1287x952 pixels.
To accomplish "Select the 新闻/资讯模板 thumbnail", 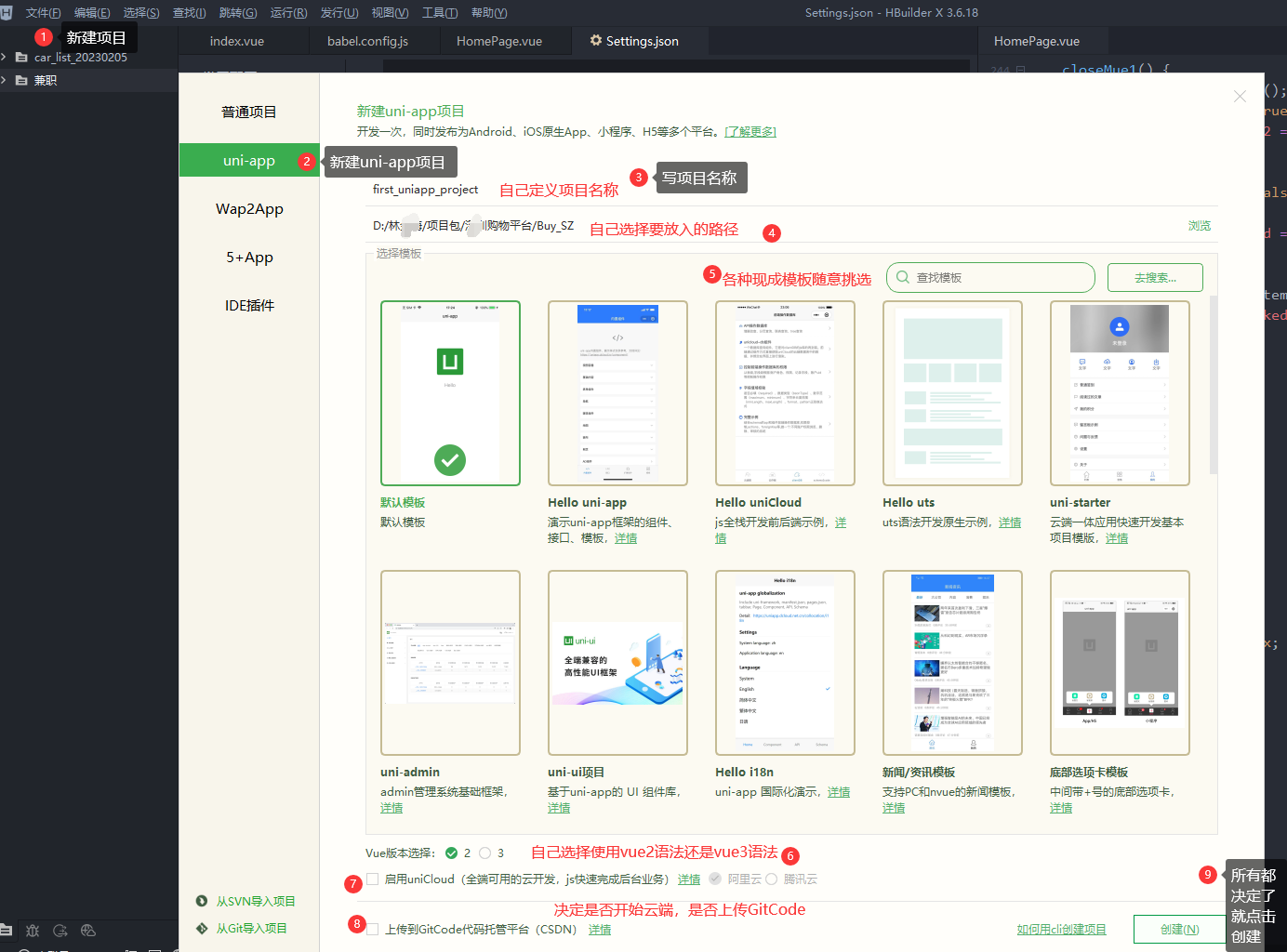I will tap(952, 662).
